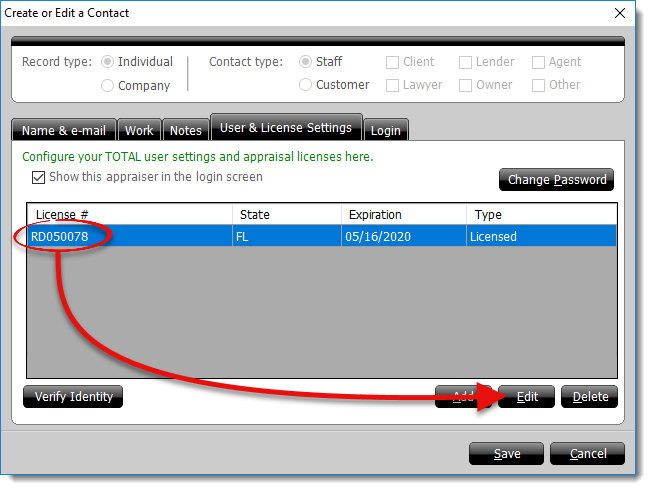651x490 pixels.
Task: Select the Company record type
Action: (108, 86)
